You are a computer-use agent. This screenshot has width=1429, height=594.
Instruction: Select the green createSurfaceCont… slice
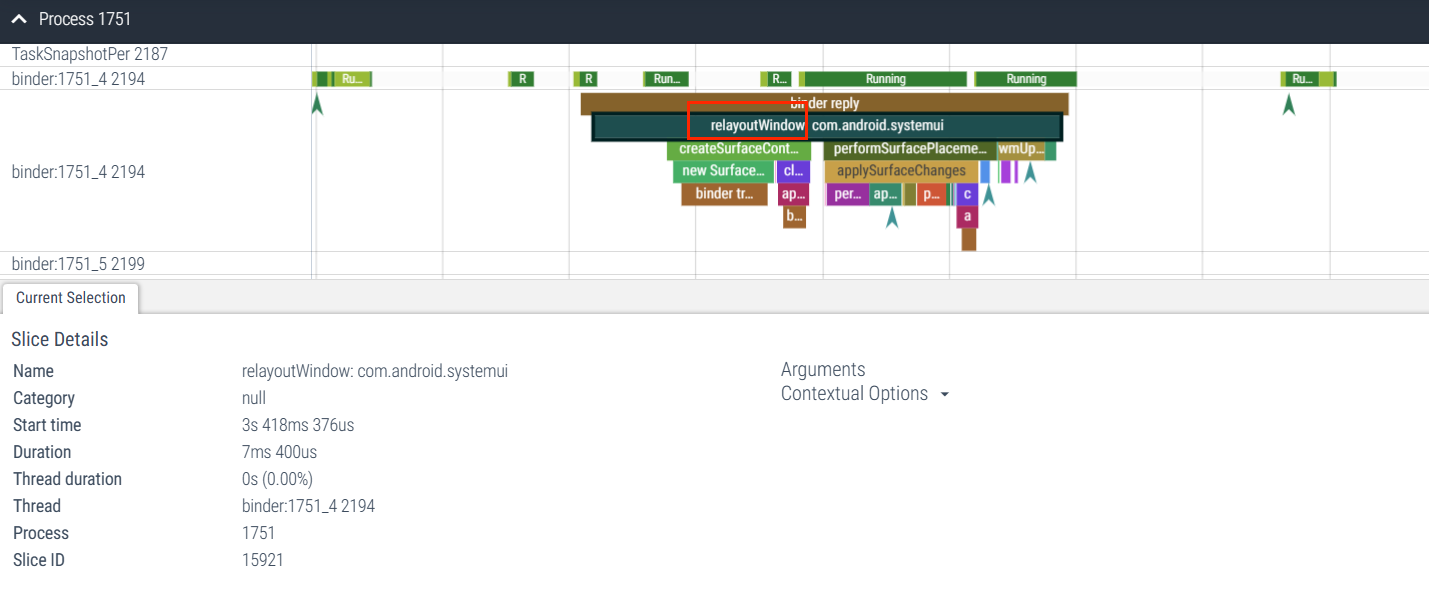tap(739, 149)
